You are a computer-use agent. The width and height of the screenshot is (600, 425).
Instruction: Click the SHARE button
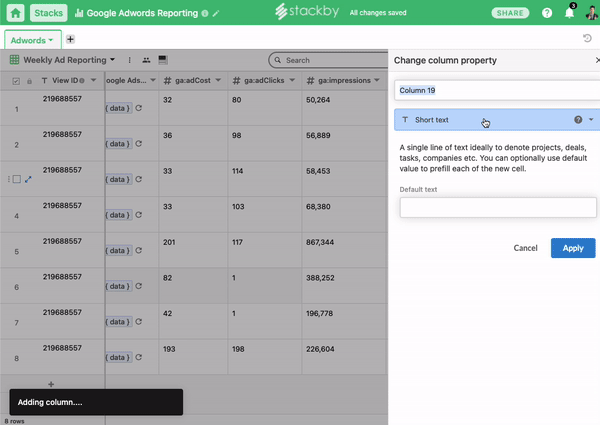click(x=510, y=13)
